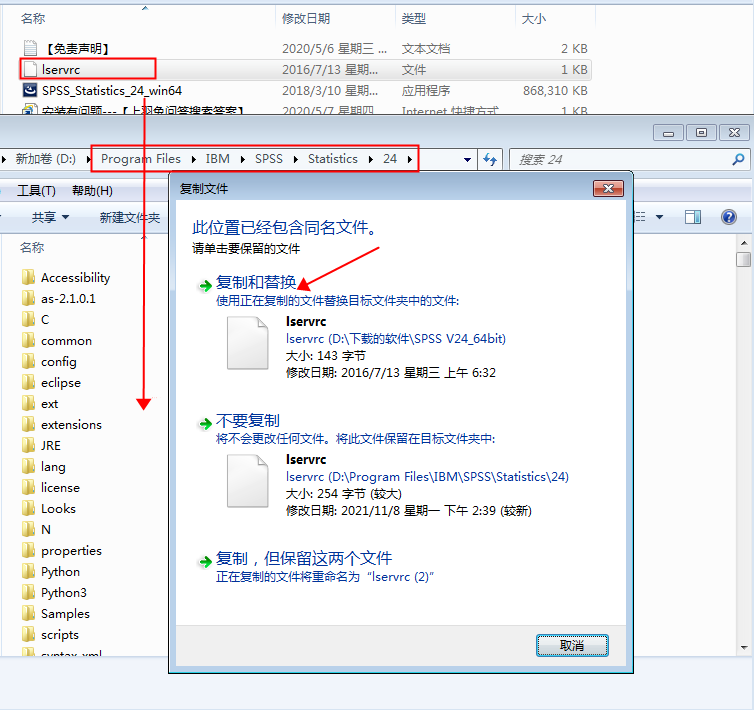The height and width of the screenshot is (710, 754).
Task: Click the extensions folder icon
Action: [x=28, y=424]
